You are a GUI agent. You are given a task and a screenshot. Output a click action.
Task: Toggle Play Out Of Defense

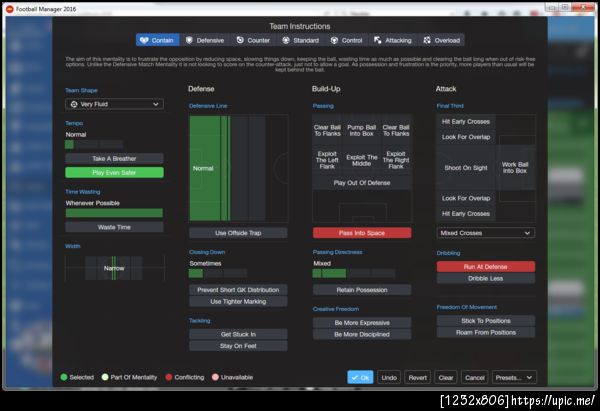[362, 183]
